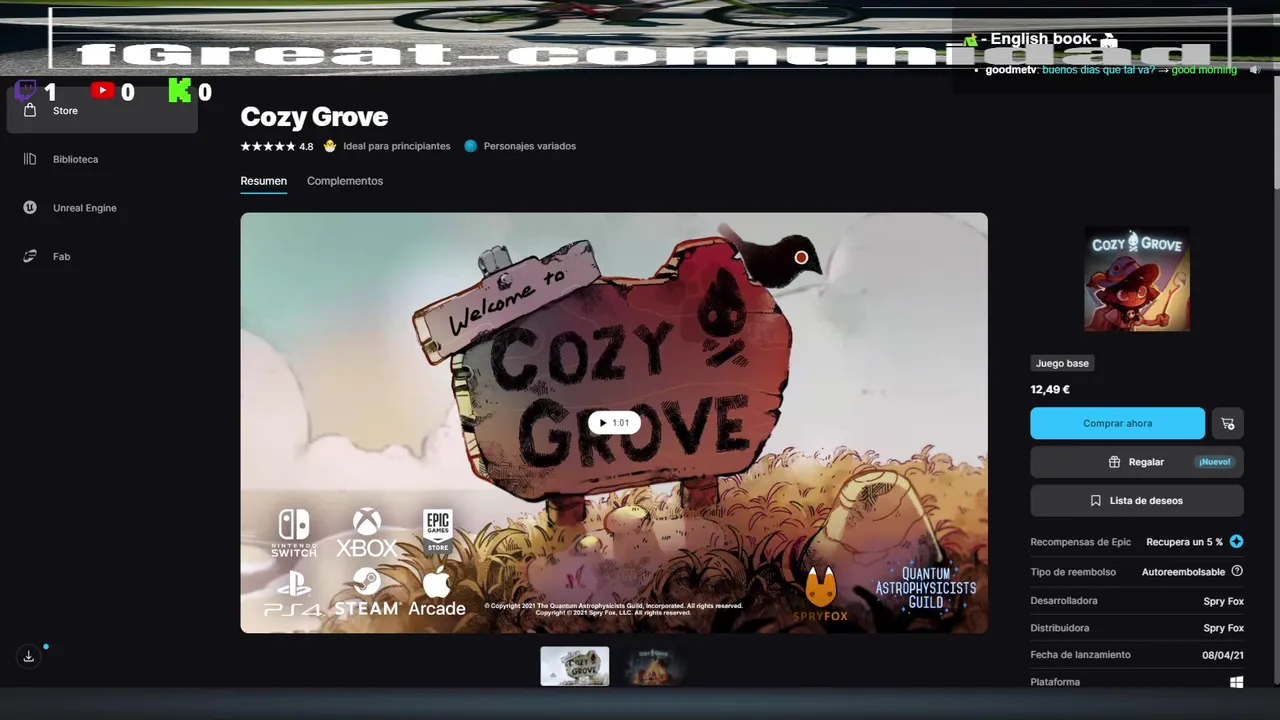
Task: Play the Cozy Grove trailer video
Action: click(x=613, y=423)
